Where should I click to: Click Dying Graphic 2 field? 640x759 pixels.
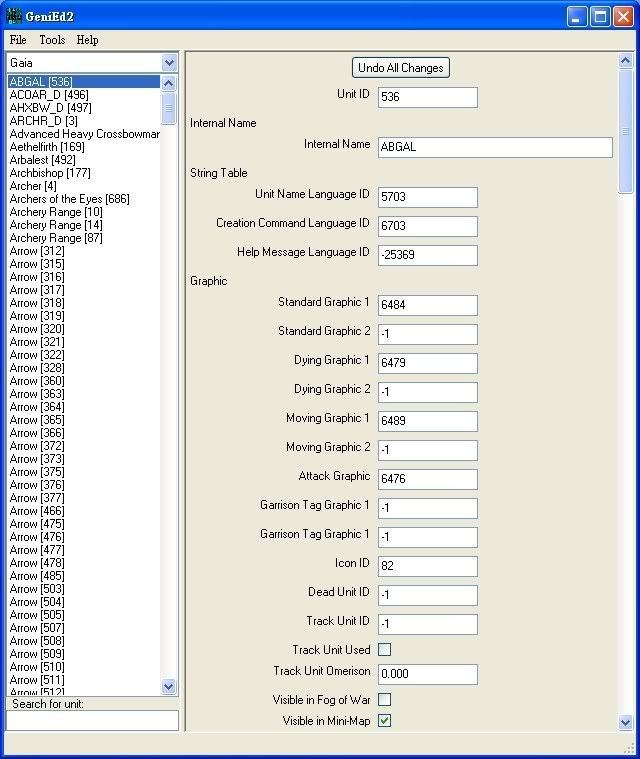pyautogui.click(x=427, y=392)
